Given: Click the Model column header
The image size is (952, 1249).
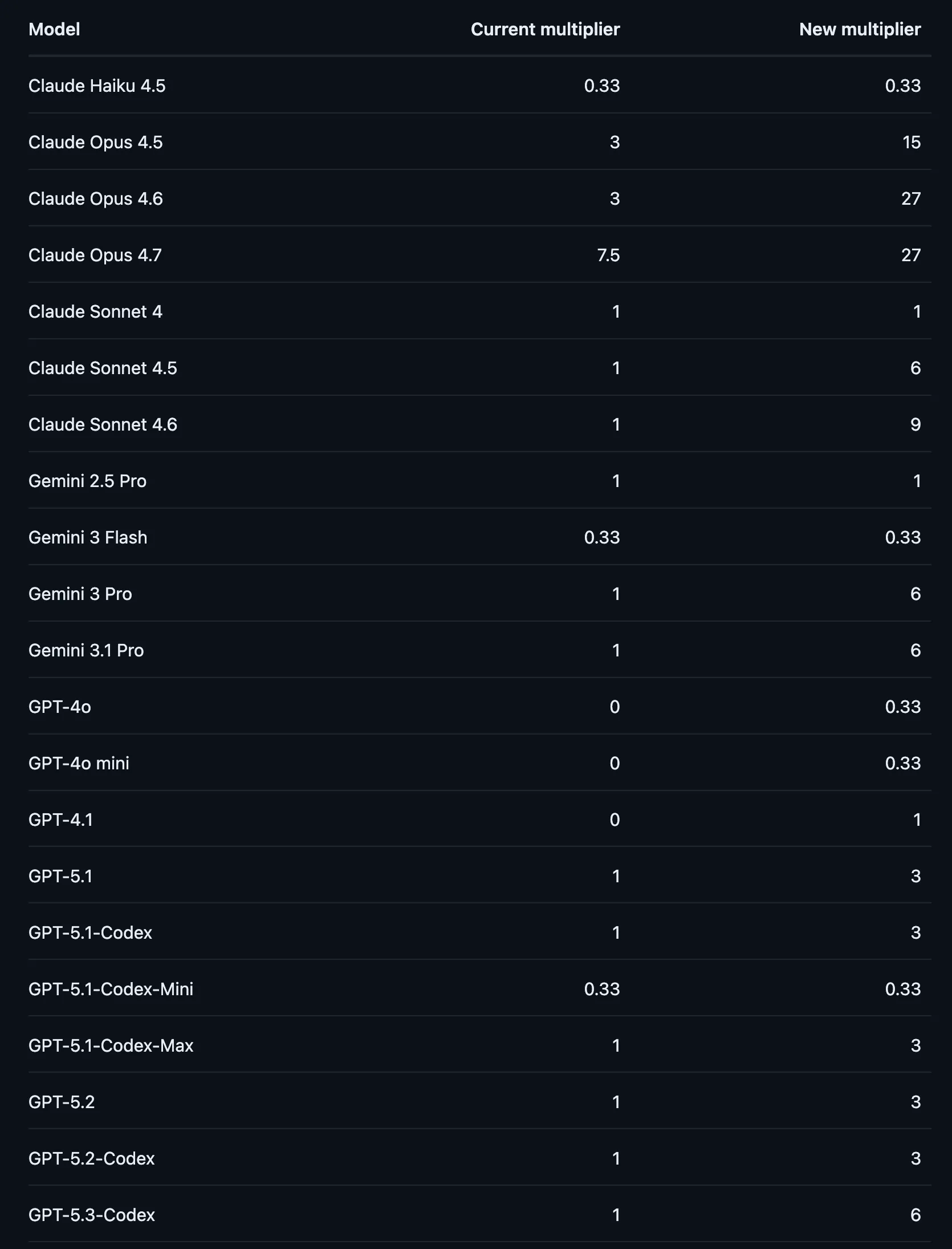Looking at the screenshot, I should click(x=54, y=29).
